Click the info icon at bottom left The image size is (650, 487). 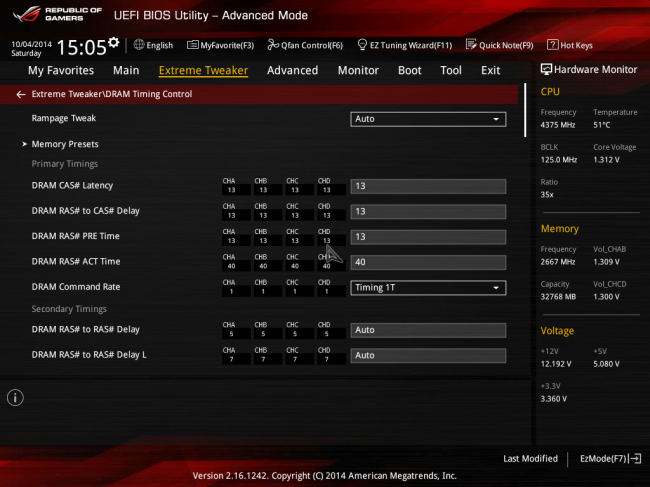[x=16, y=398]
